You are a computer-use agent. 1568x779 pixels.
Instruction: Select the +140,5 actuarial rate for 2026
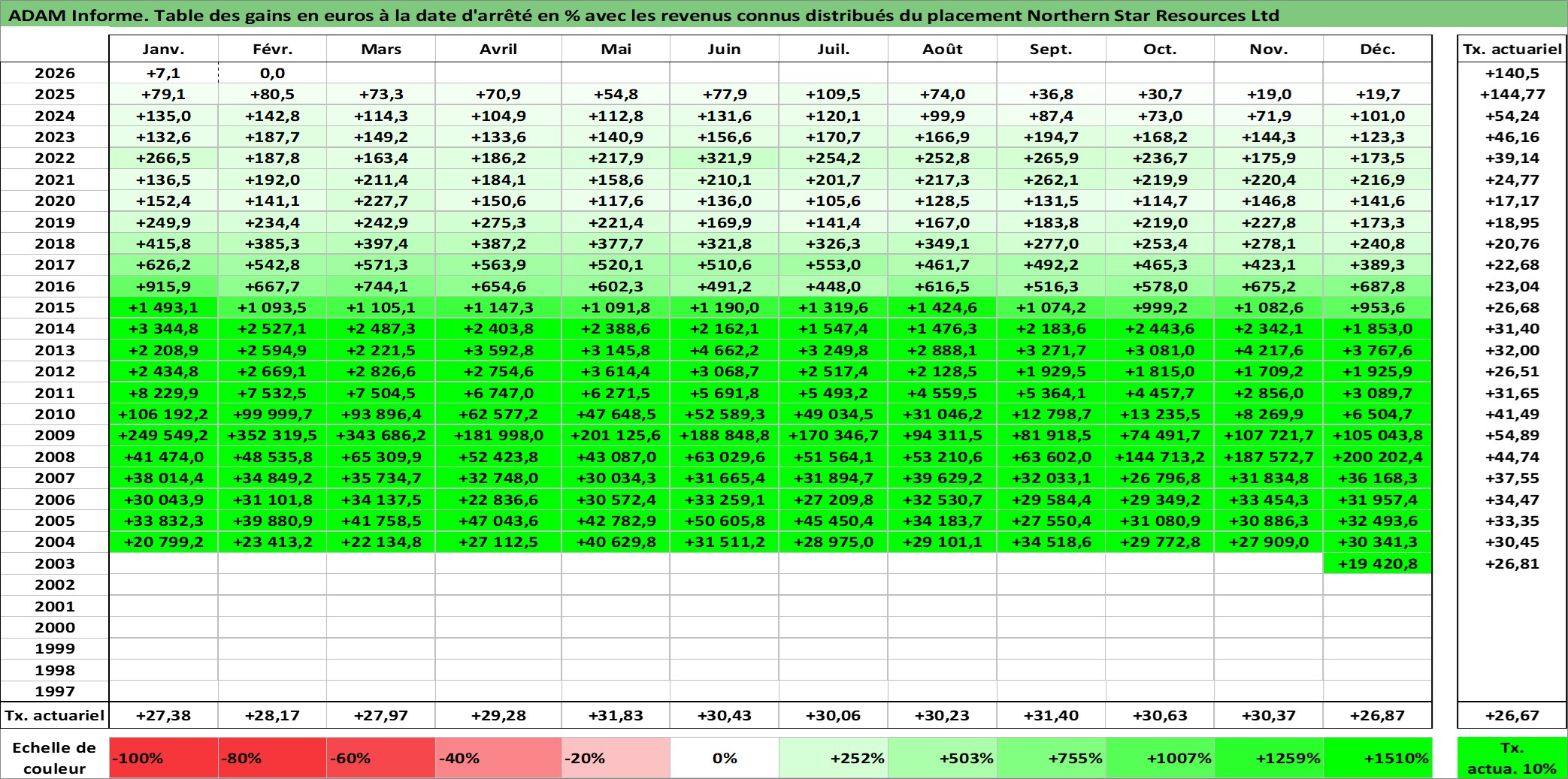tap(1512, 73)
